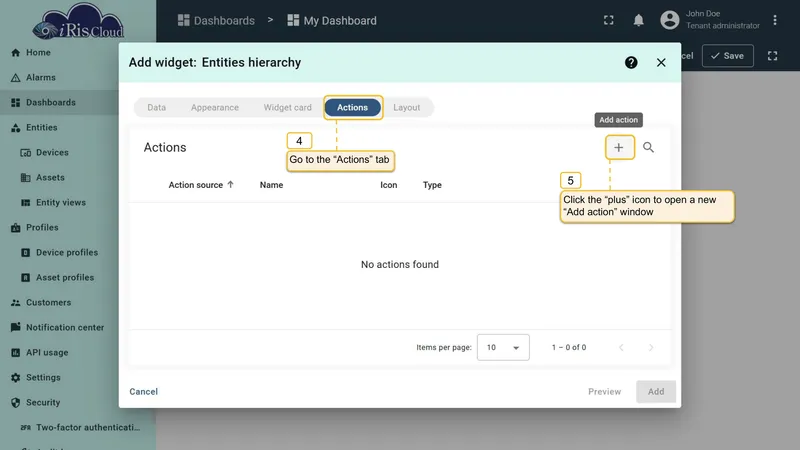Screen dimensions: 800x450
Task: Open widget help question mark icon
Action: 631,62
